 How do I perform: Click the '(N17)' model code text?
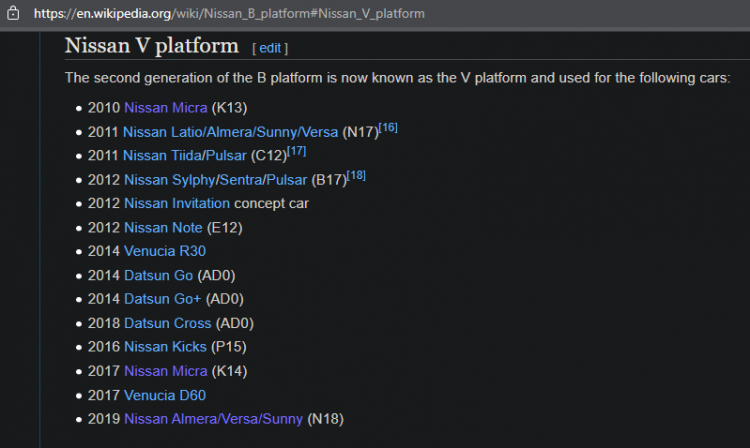point(361,132)
